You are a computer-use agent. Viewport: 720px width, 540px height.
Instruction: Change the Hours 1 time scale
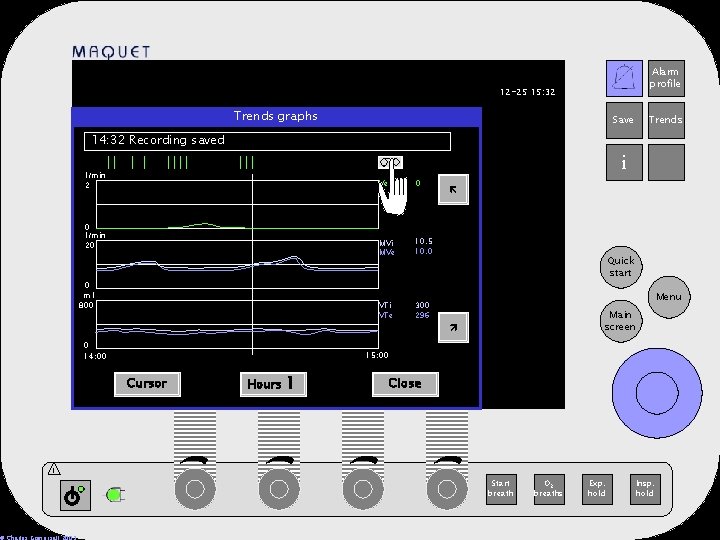pyautogui.click(x=273, y=384)
